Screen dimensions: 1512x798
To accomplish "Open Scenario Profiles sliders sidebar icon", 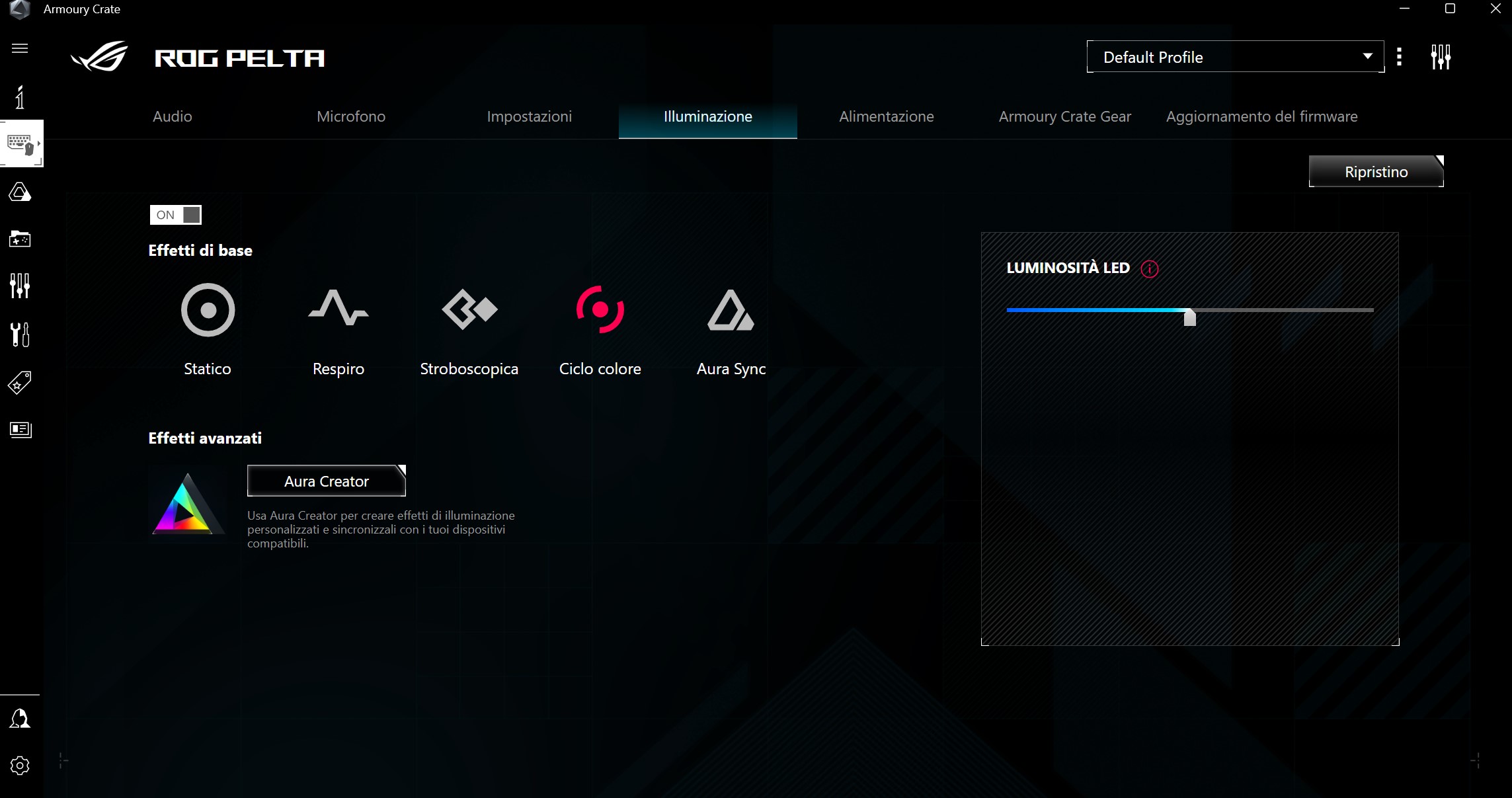I will coord(20,286).
